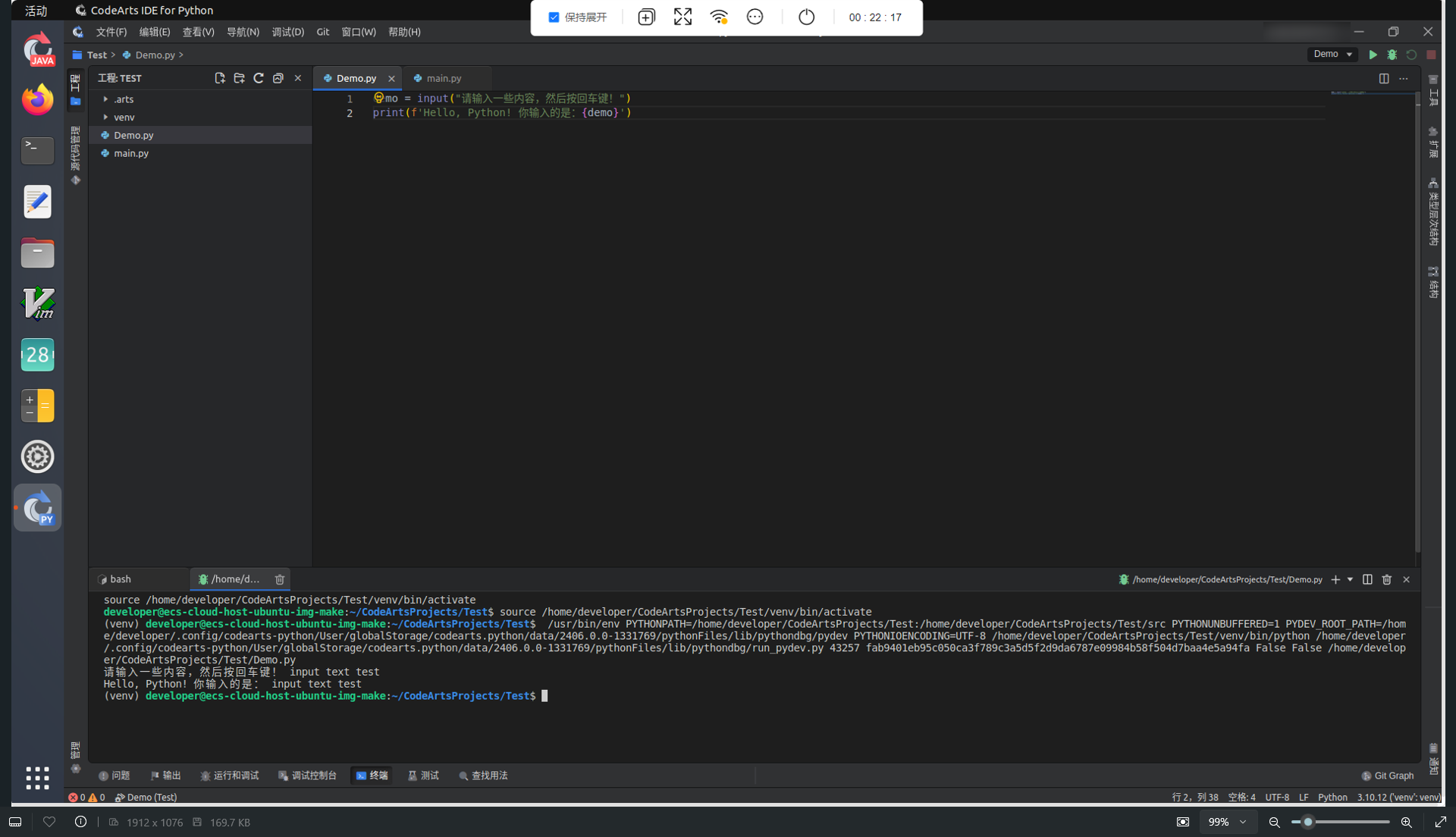Open CodeArts IDE for Python from dock
1456x837 pixels.
37,508
